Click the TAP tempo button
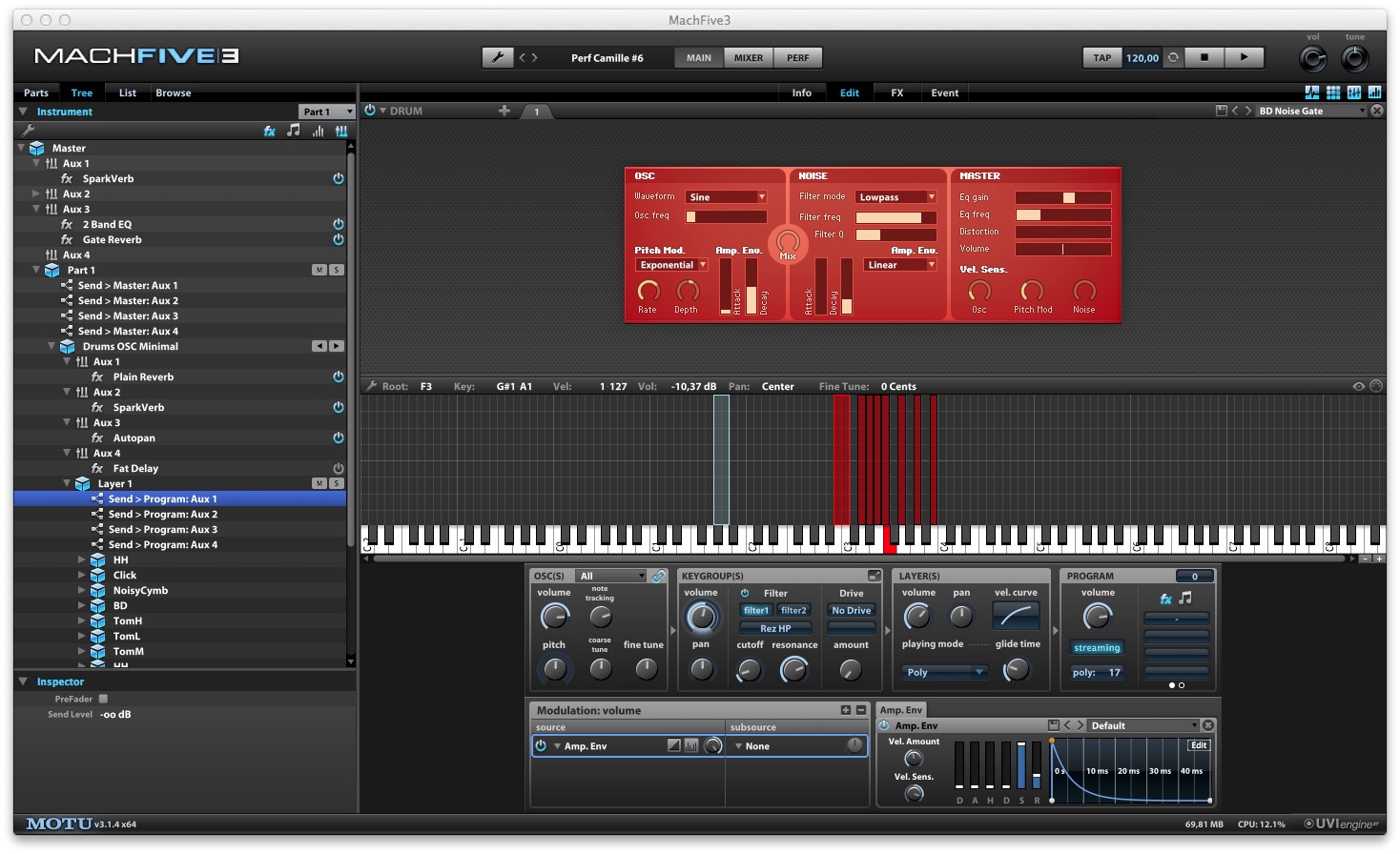The width and height of the screenshot is (1400, 854). pos(1101,57)
